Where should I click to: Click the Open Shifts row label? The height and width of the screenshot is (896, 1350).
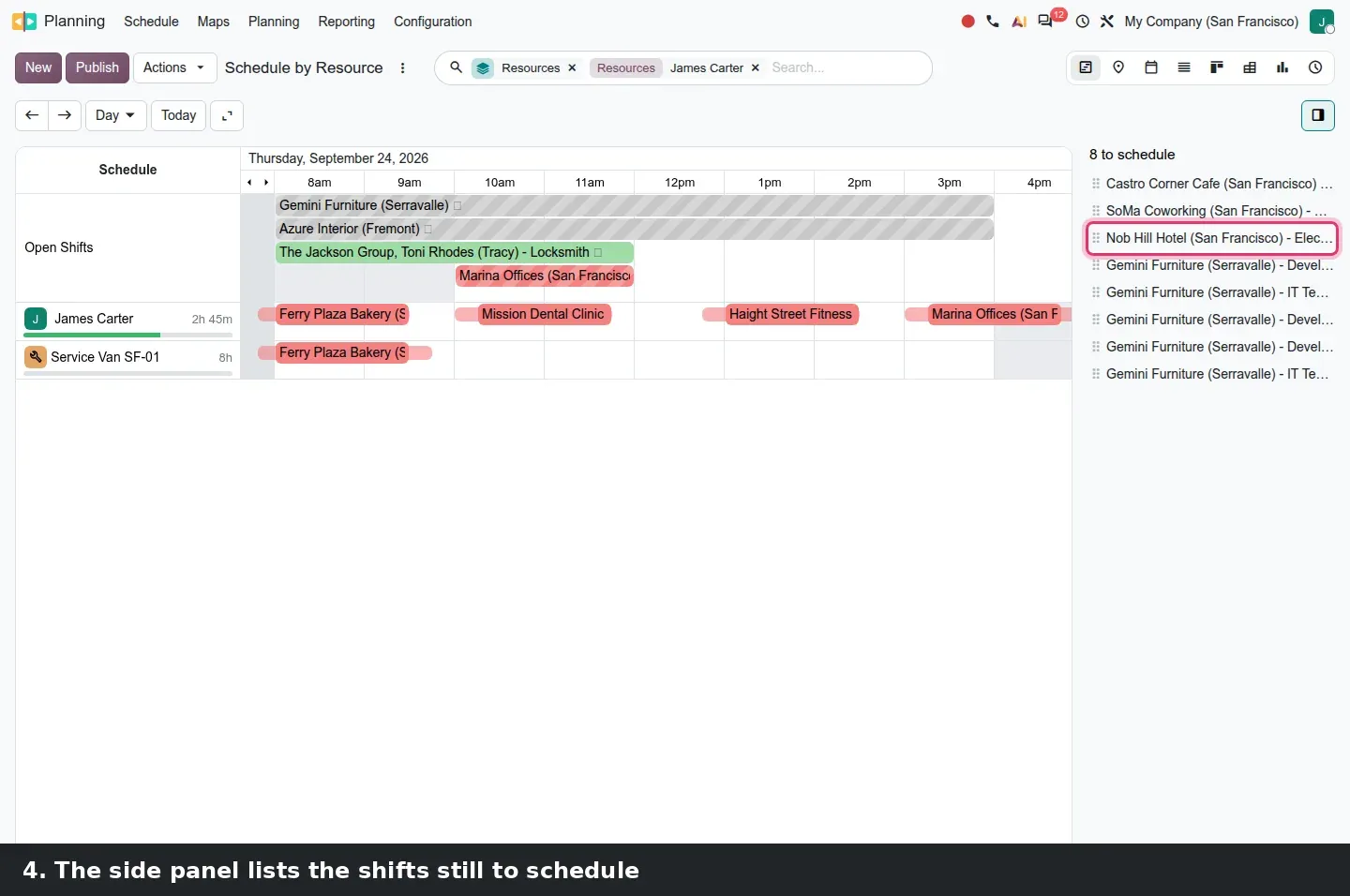tap(59, 247)
